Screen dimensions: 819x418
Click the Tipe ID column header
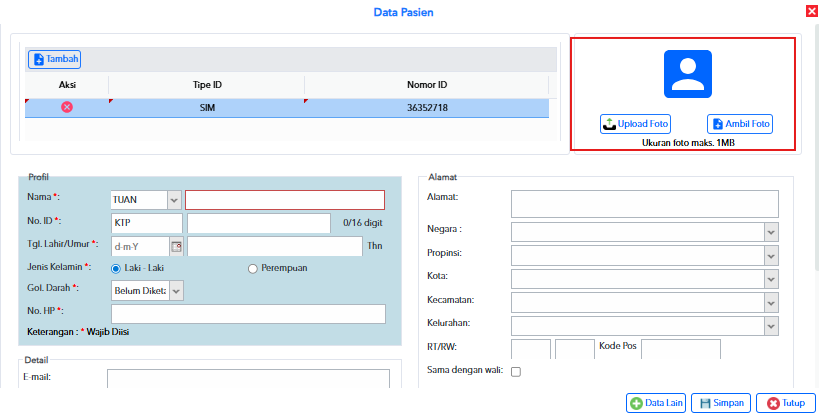(207, 85)
